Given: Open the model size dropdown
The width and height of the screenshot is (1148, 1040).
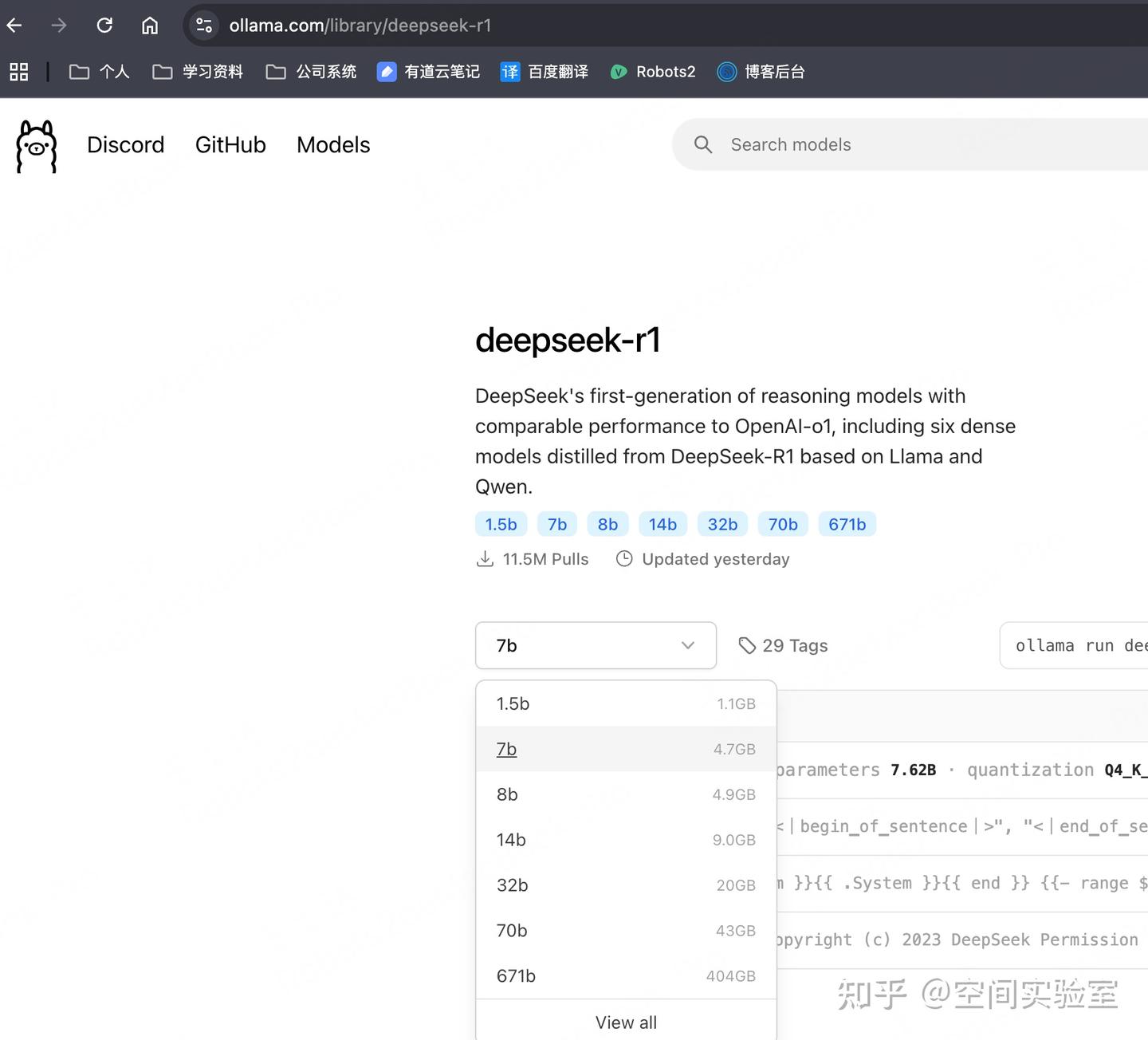Looking at the screenshot, I should coord(596,645).
